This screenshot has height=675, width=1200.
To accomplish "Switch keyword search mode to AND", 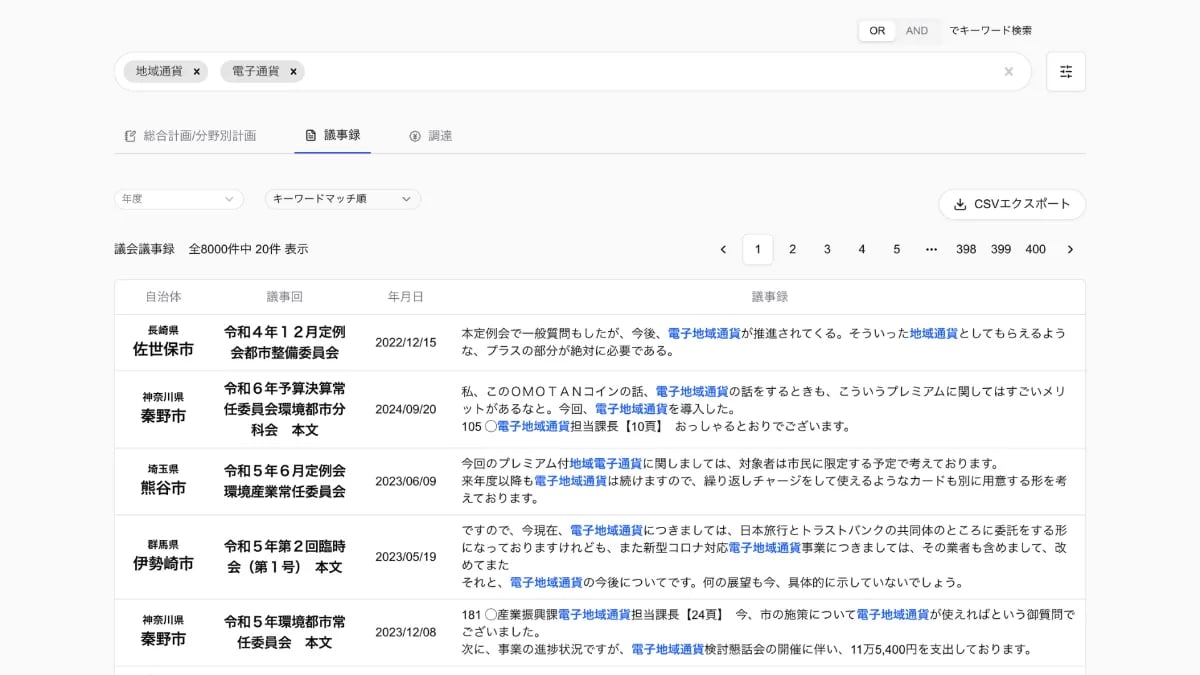I will pyautogui.click(x=916, y=30).
